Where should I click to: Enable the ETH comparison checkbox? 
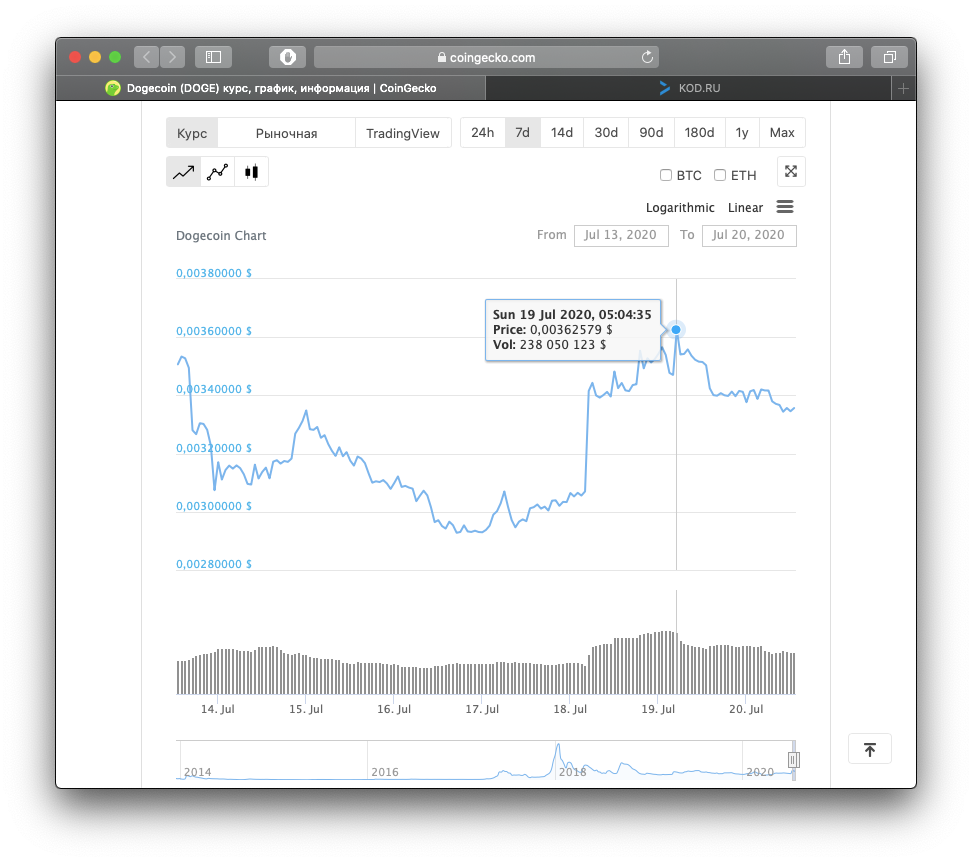[720, 176]
